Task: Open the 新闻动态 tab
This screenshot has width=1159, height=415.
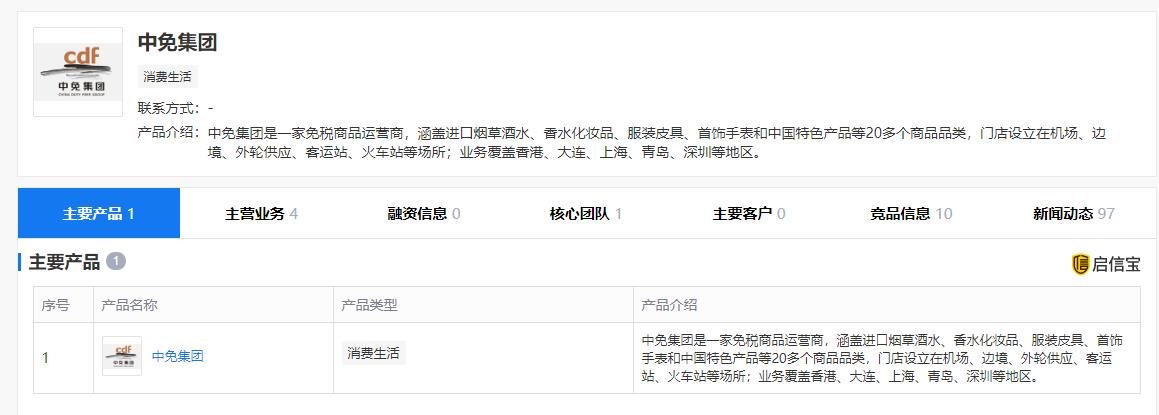Action: [x=1074, y=214]
